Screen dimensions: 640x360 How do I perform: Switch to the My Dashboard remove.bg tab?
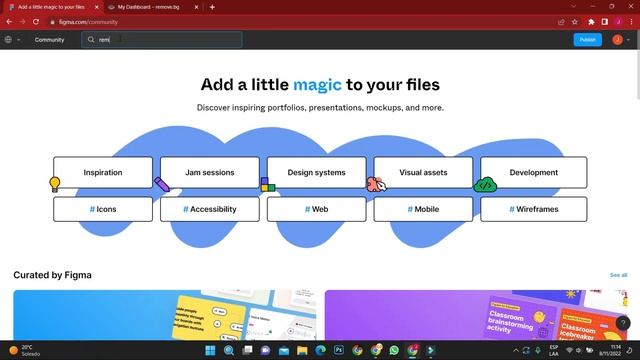pos(149,7)
